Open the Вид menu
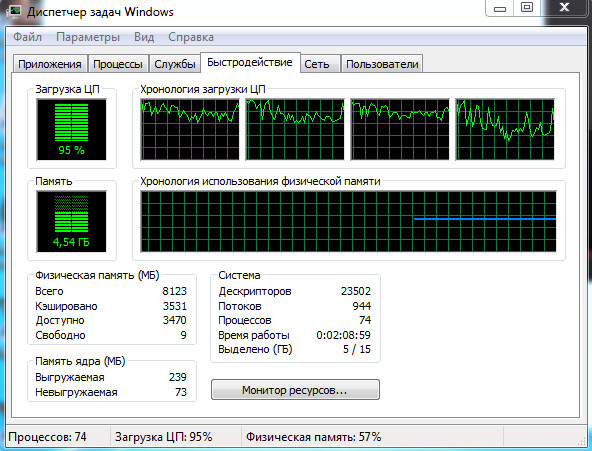 pyautogui.click(x=144, y=37)
